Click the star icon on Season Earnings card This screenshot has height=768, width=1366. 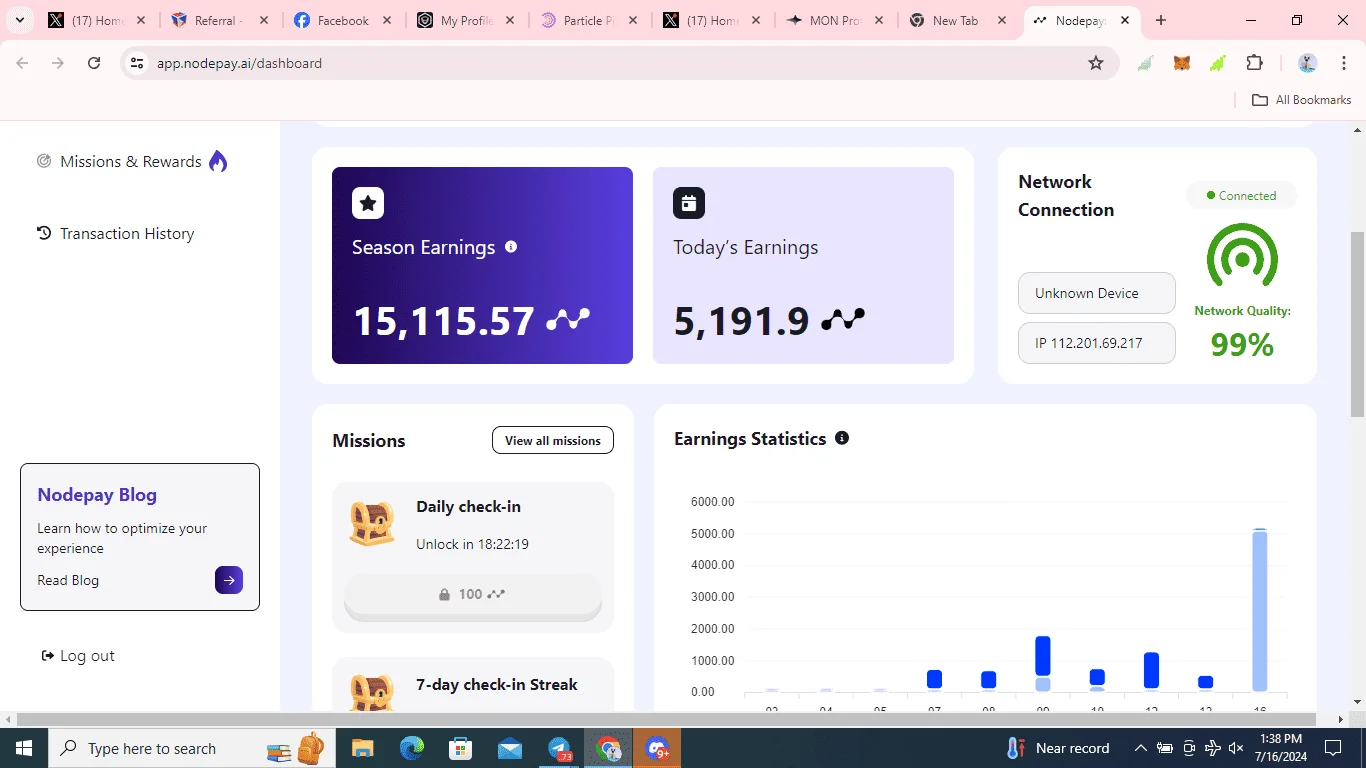(368, 203)
